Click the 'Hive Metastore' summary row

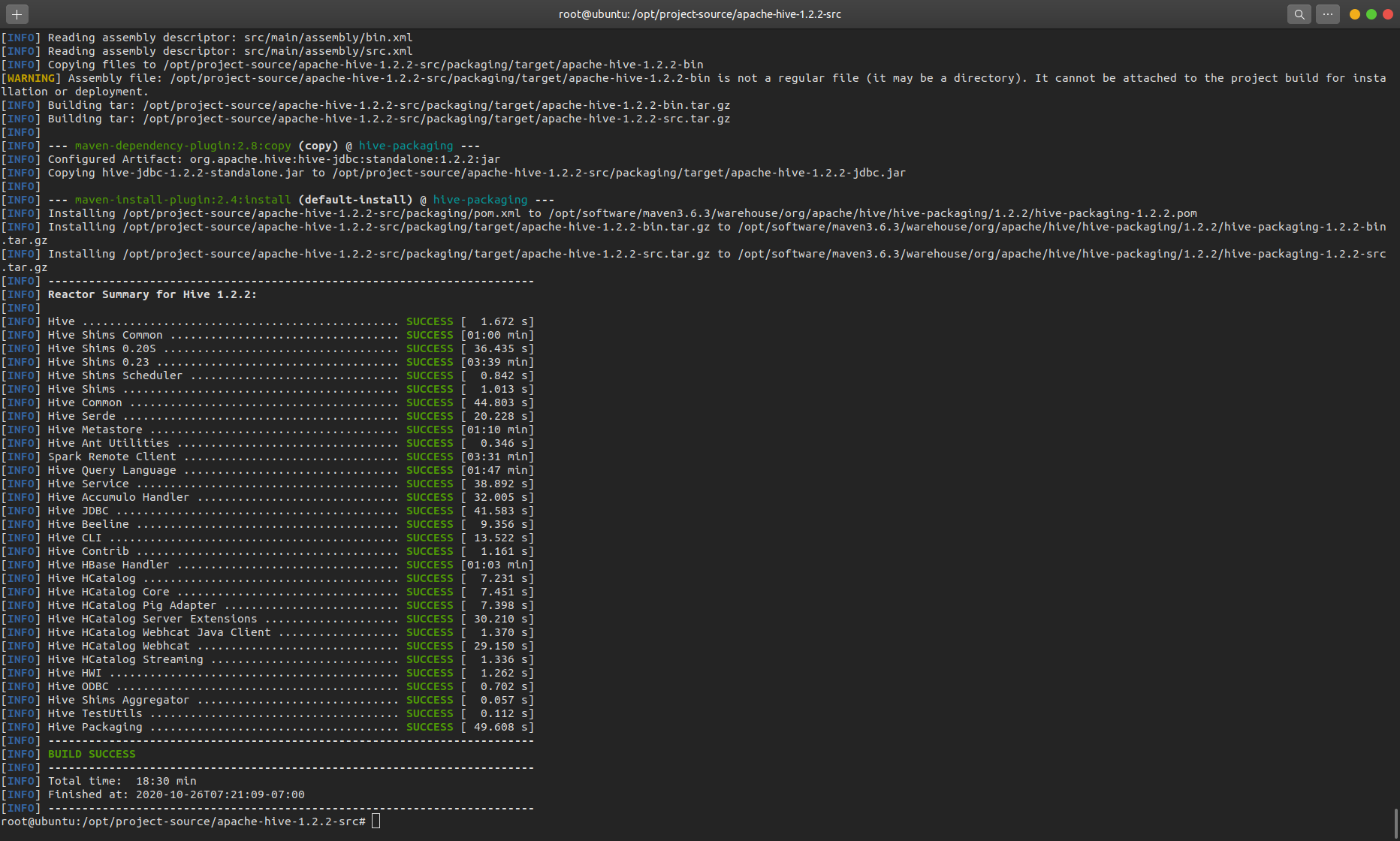[x=268, y=430]
